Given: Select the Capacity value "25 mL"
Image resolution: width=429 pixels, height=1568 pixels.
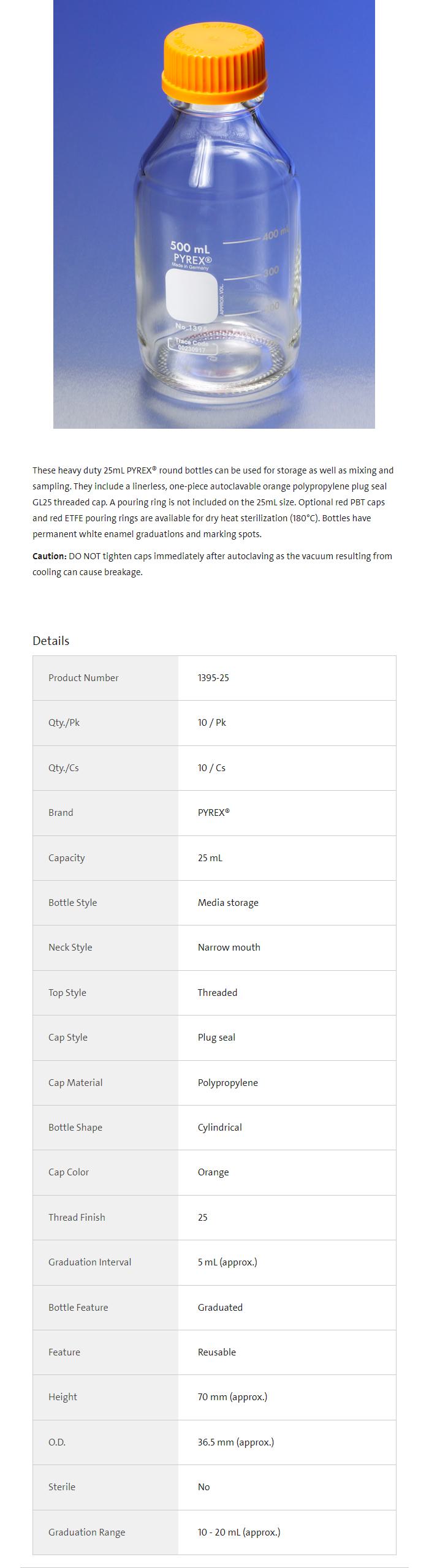Looking at the screenshot, I should 210,858.
